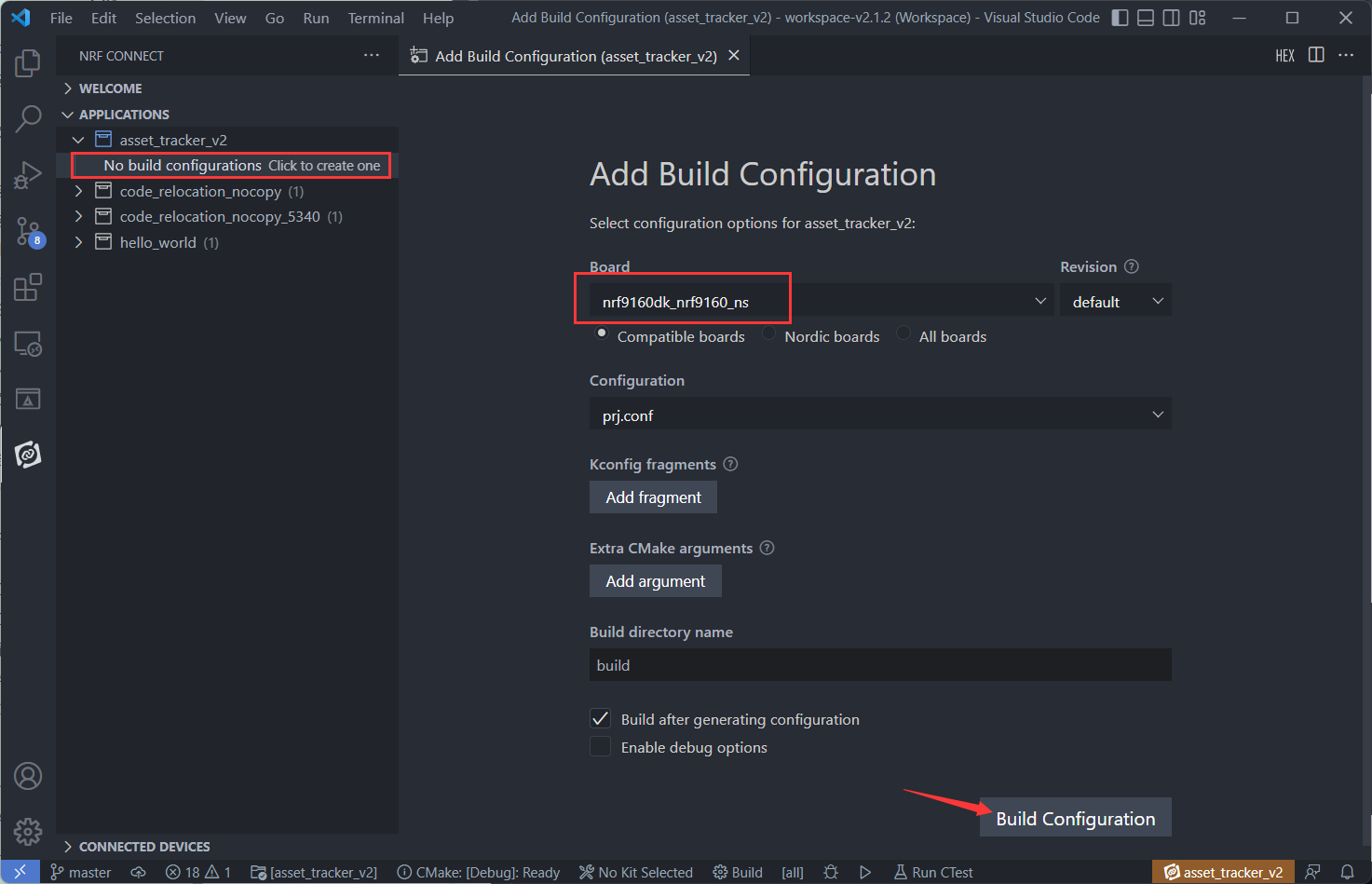
Task: Split the editor right
Action: coord(1316,55)
